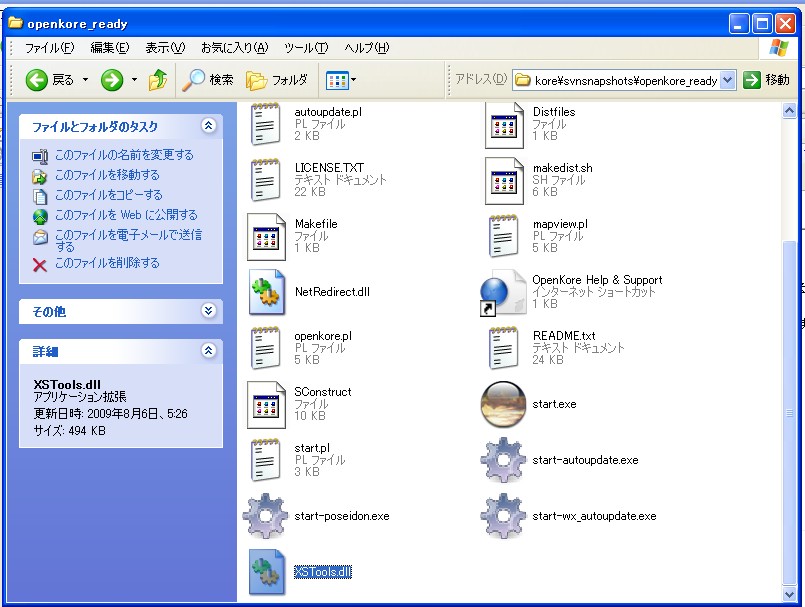Open the Back button history dropdown
The image size is (805, 607).
85,80
